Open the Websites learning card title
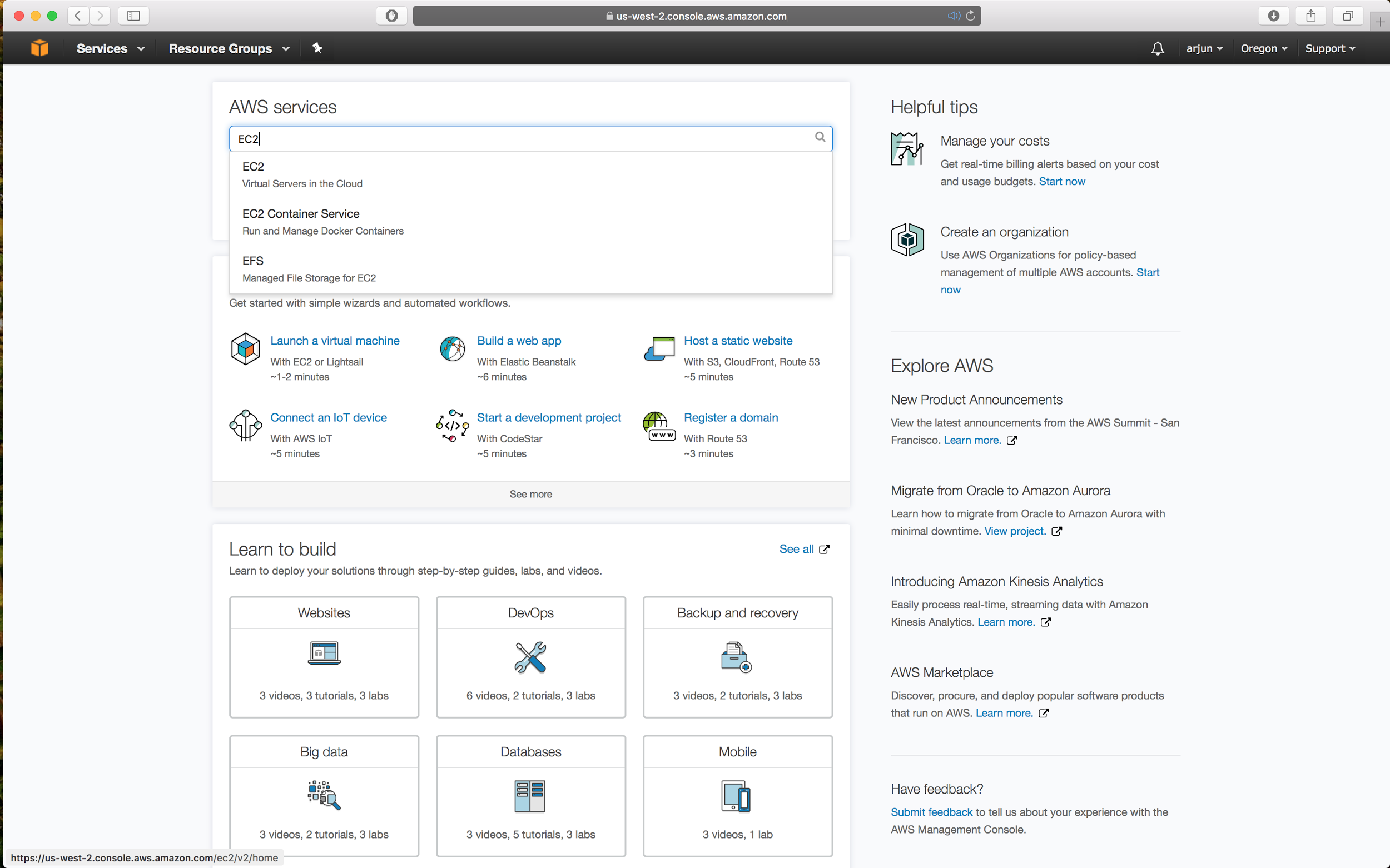Image resolution: width=1390 pixels, height=868 pixels. click(324, 612)
